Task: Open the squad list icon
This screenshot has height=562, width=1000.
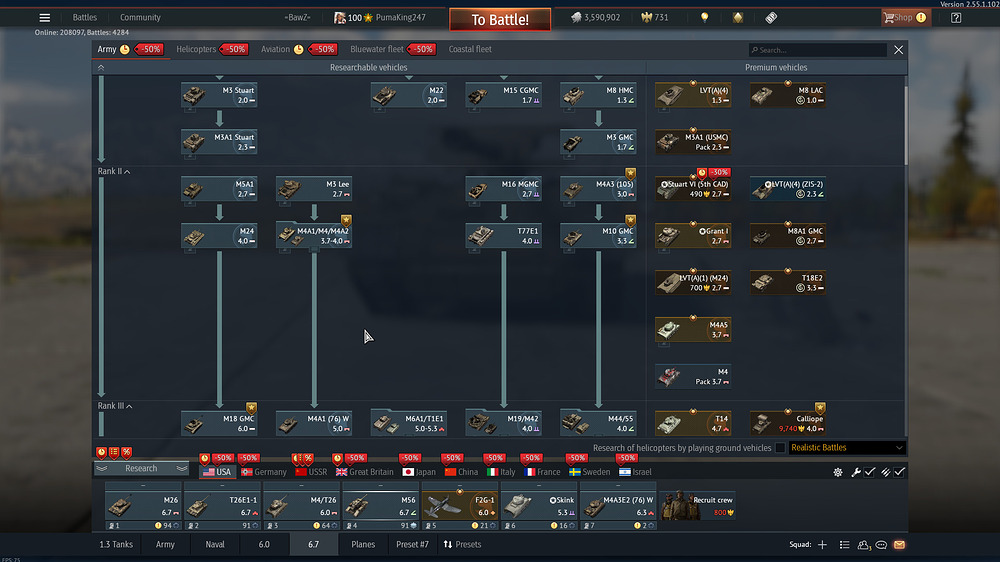Action: pyautogui.click(x=844, y=545)
